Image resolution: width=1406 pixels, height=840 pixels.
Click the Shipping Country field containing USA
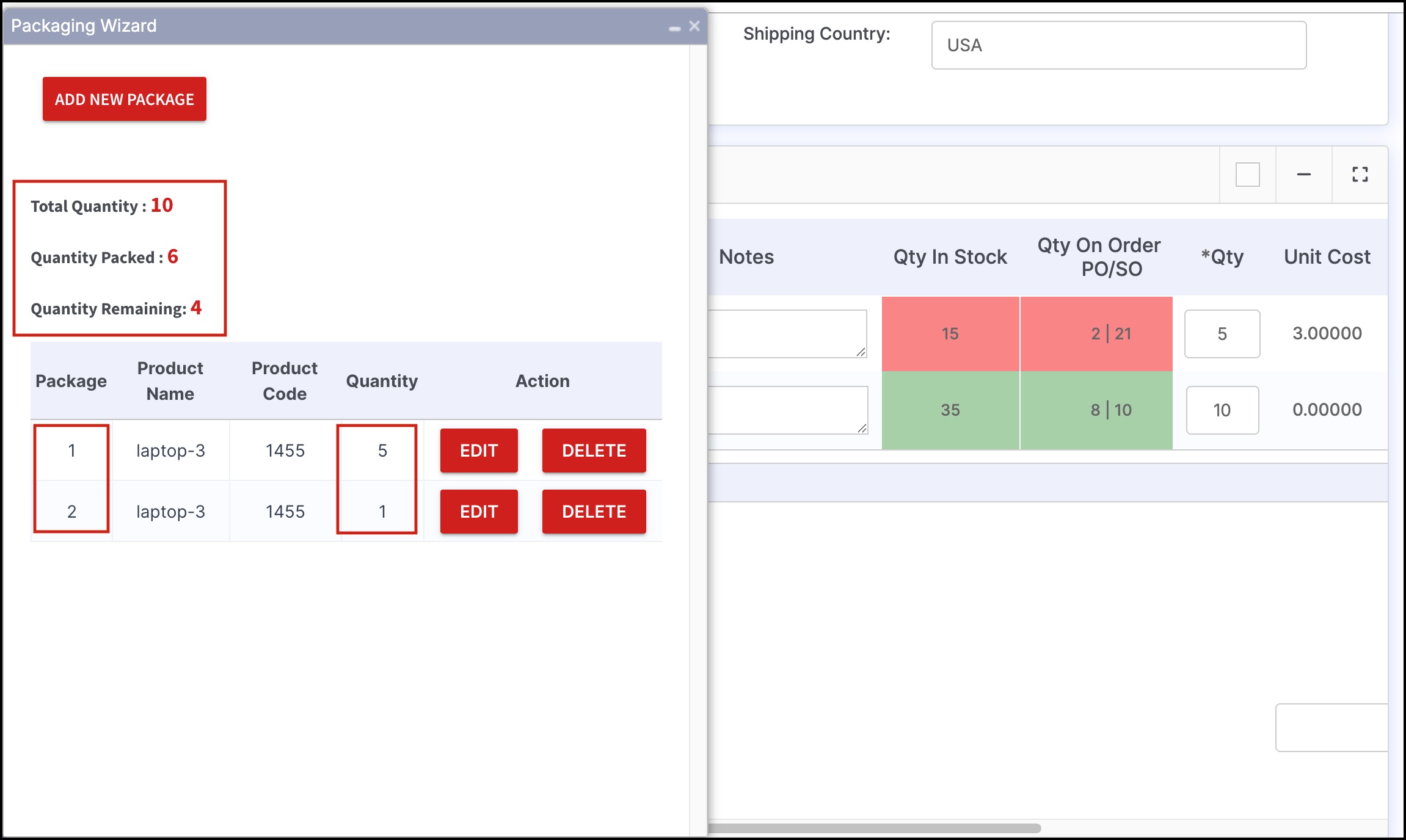tap(1118, 45)
